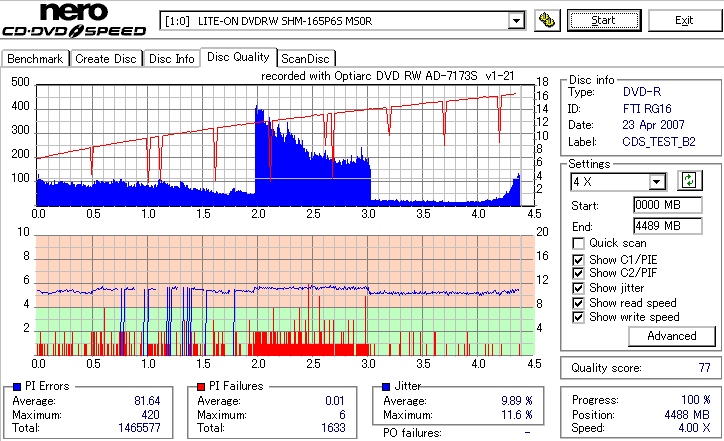Click the PI Errors maximum 420
The height and width of the screenshot is (441, 724).
coord(150,415)
